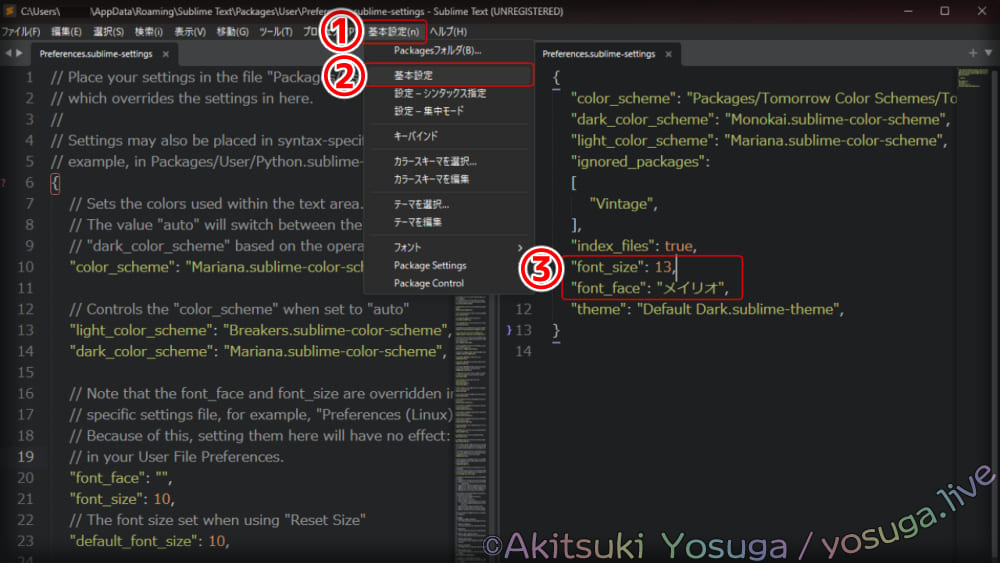
Task: Place cursor on the "font_size": 13 line
Action: pyautogui.click(x=620, y=267)
